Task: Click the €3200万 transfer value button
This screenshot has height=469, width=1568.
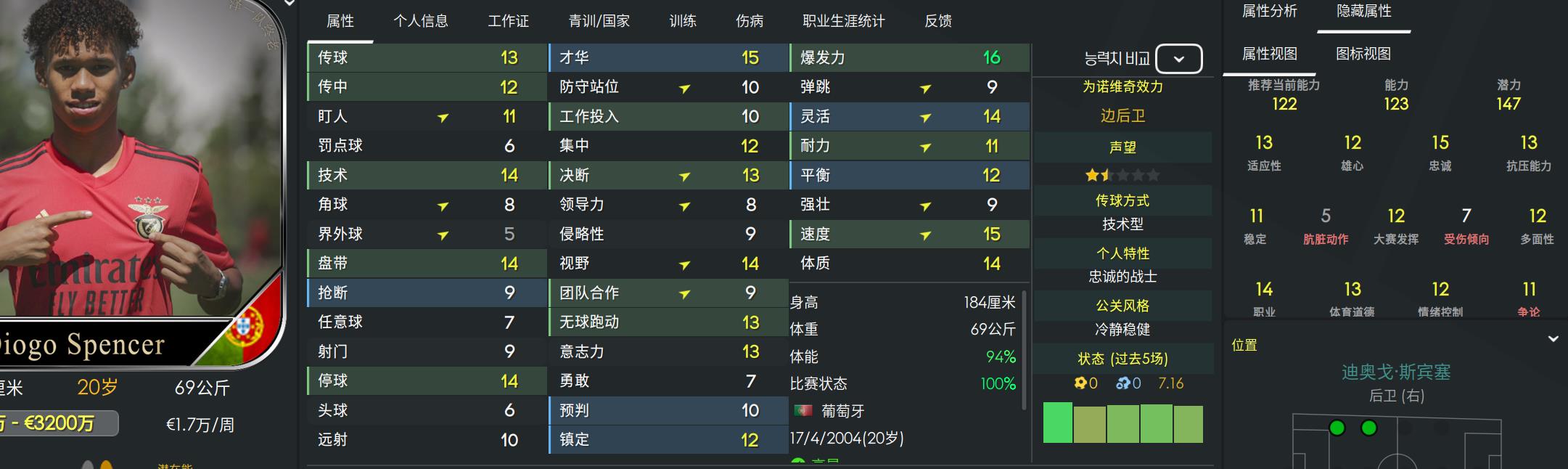Action: tap(58, 423)
